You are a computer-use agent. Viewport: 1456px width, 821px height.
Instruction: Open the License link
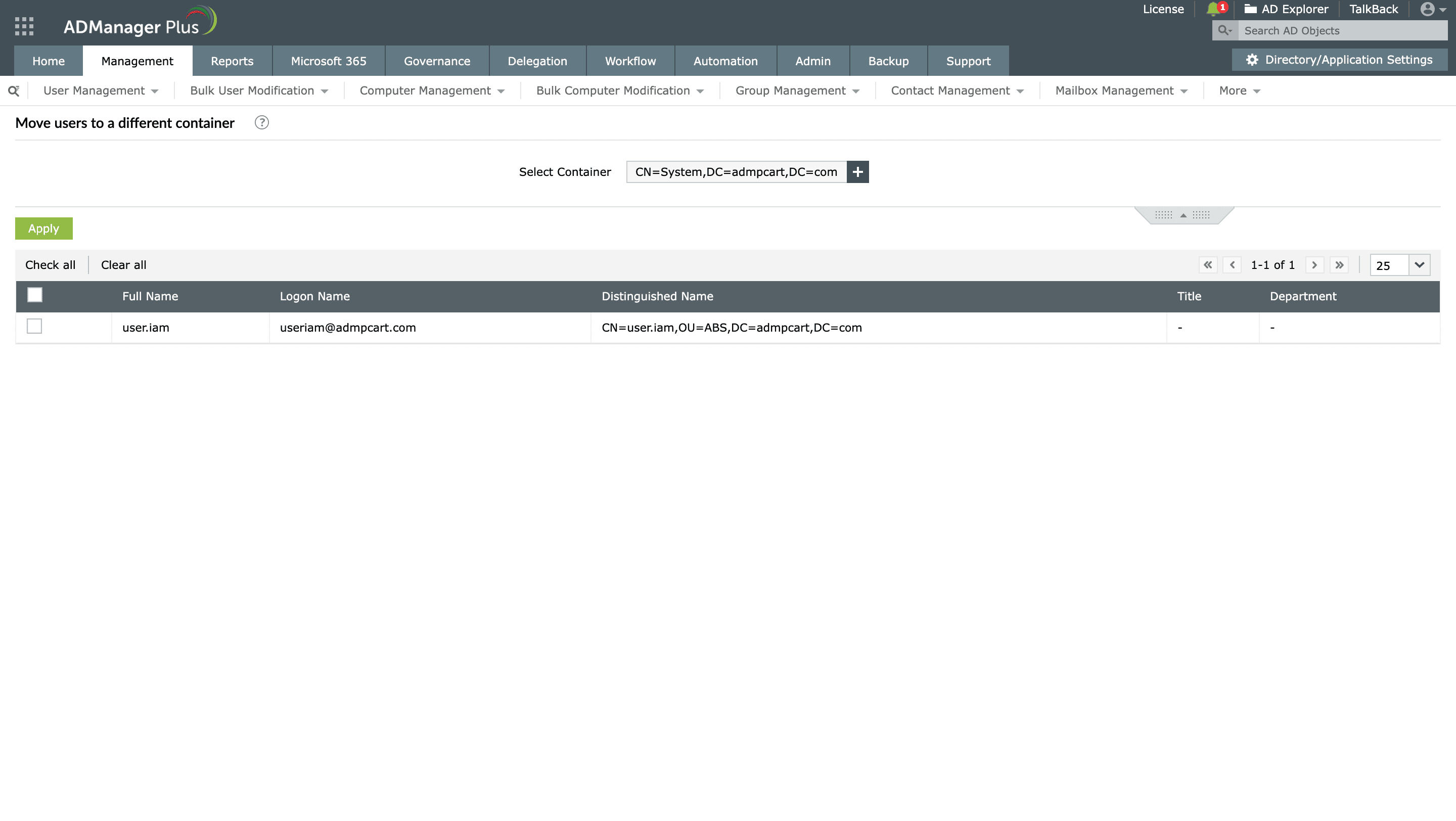tap(1163, 9)
